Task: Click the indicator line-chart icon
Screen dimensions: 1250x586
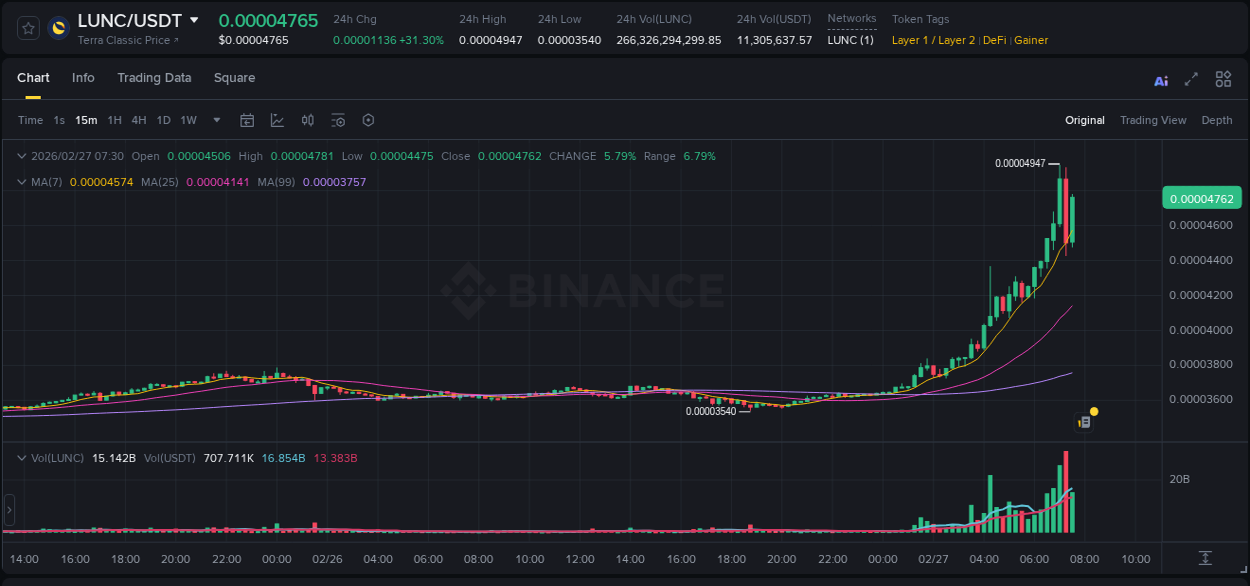Action: point(277,120)
